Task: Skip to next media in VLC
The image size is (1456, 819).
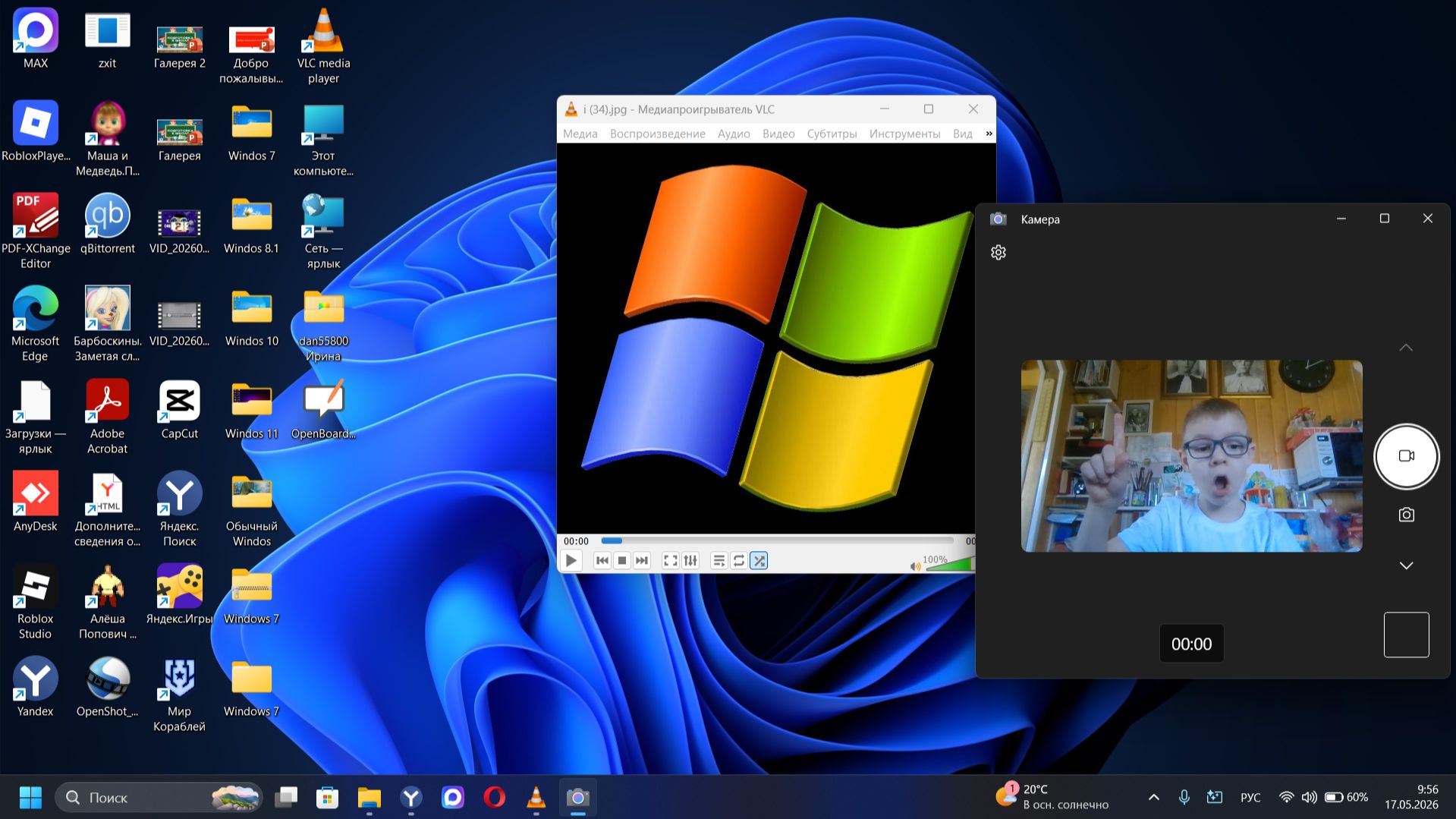Action: [642, 561]
